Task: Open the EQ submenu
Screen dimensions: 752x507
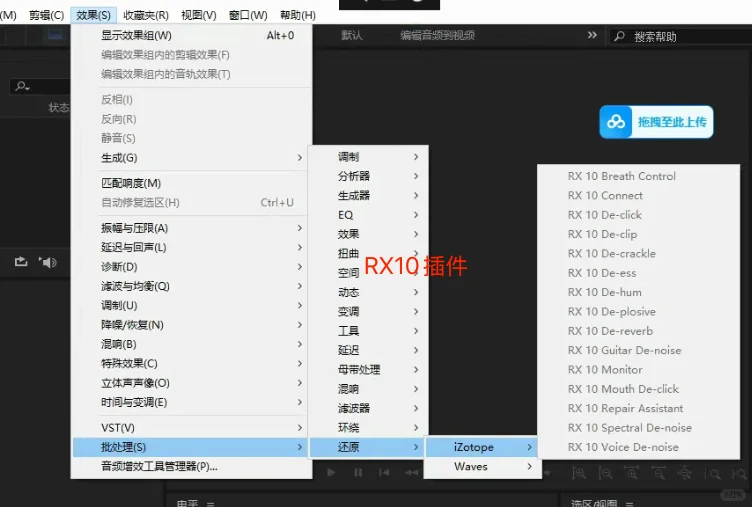Action: (x=368, y=215)
